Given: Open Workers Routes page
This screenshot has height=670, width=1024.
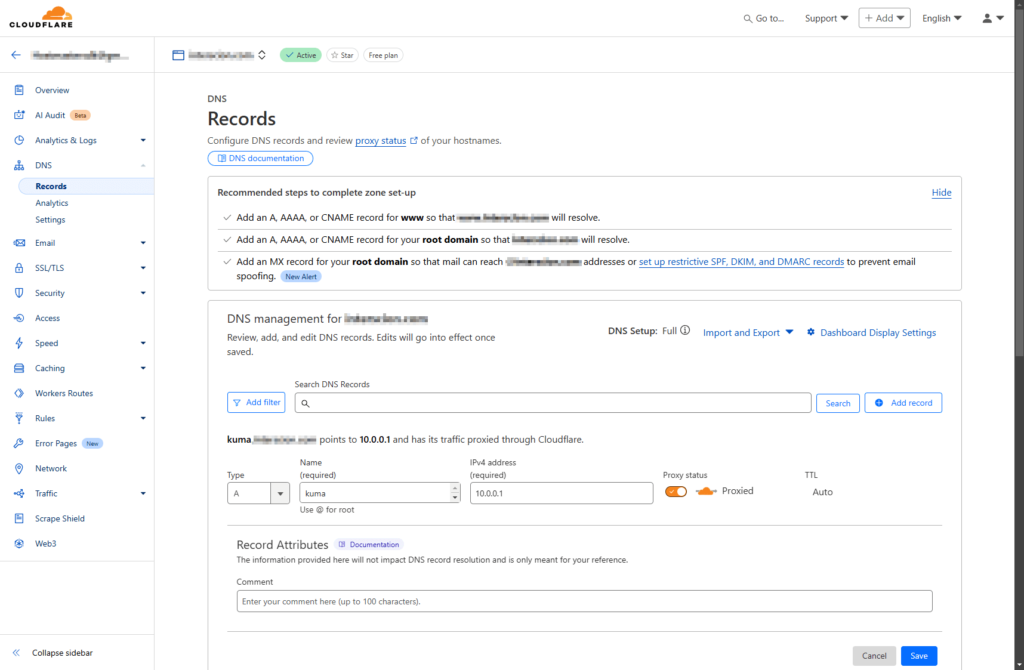Looking at the screenshot, I should (x=64, y=393).
